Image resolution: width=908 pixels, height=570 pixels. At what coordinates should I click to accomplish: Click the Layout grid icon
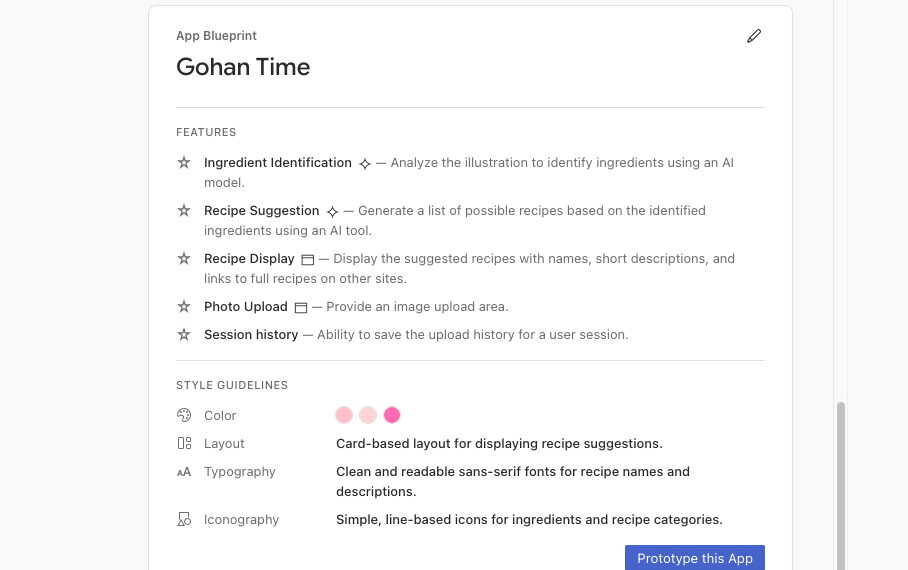[184, 443]
